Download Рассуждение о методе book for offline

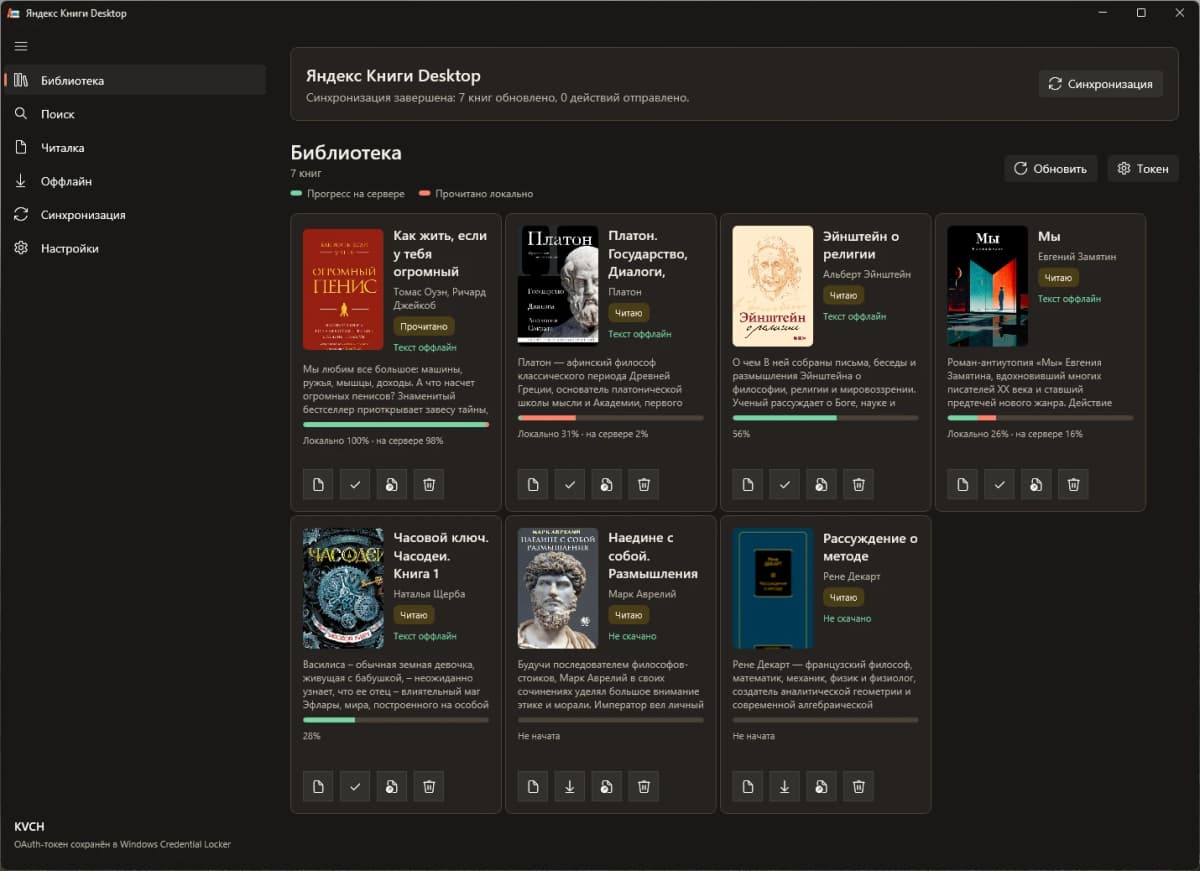(x=784, y=787)
